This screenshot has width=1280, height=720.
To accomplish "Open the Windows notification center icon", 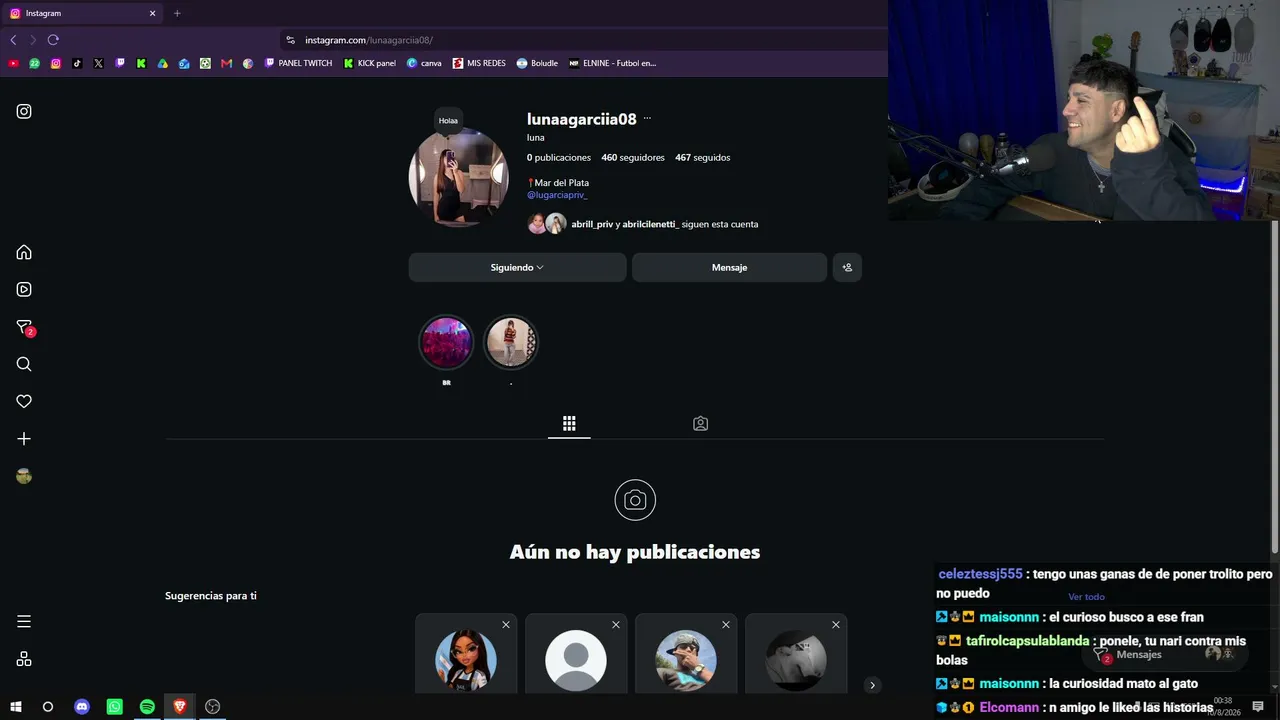I will [1258, 707].
